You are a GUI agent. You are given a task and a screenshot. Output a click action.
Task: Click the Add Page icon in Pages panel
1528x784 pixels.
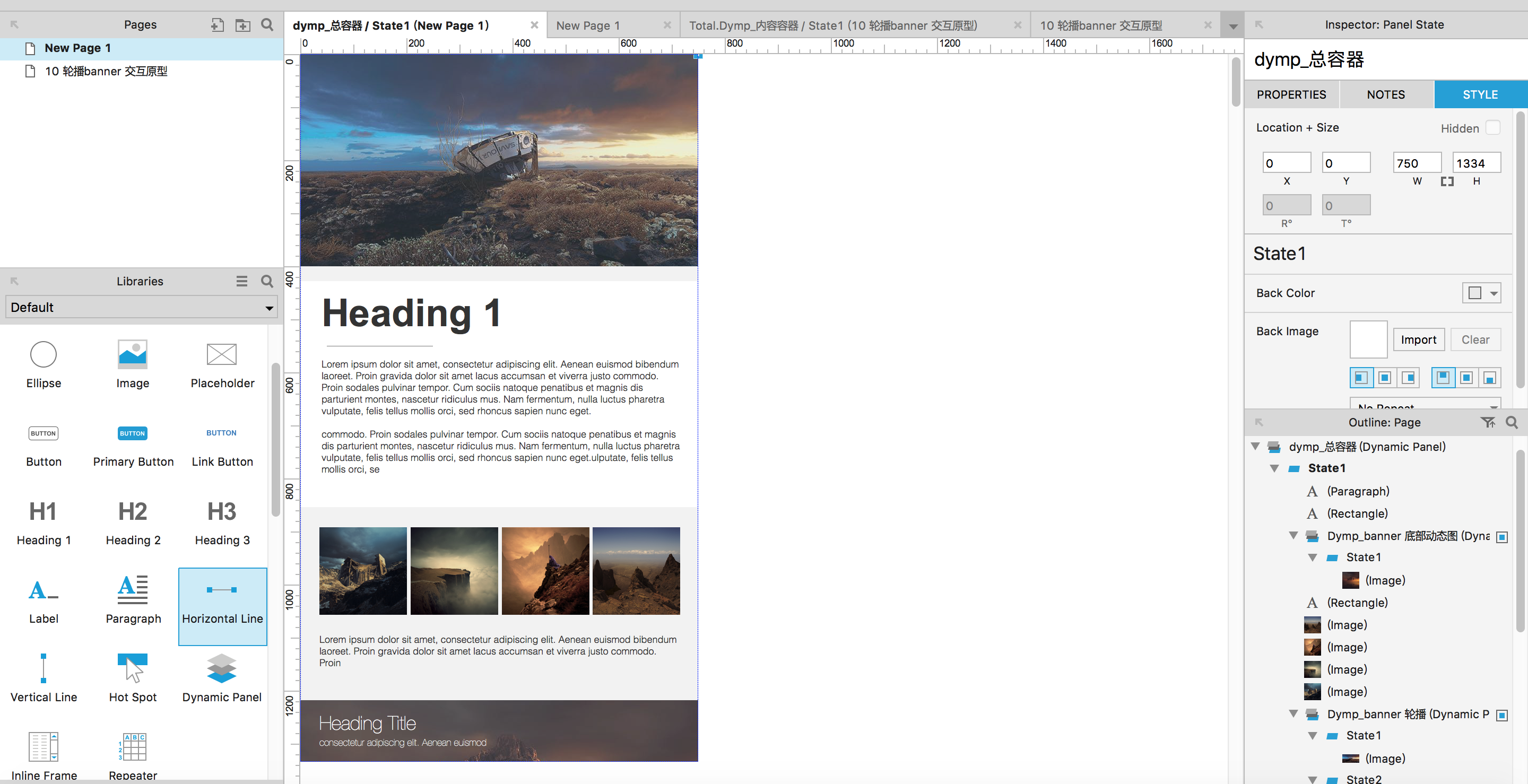[x=217, y=25]
